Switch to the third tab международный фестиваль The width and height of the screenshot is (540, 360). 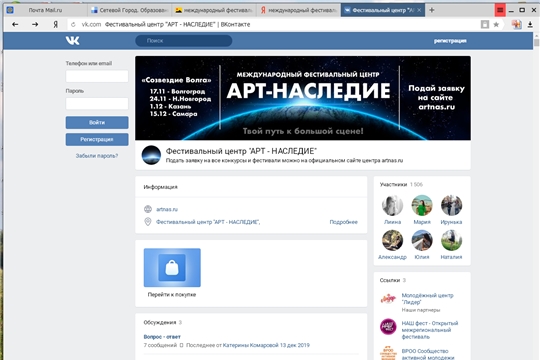[x=214, y=10]
